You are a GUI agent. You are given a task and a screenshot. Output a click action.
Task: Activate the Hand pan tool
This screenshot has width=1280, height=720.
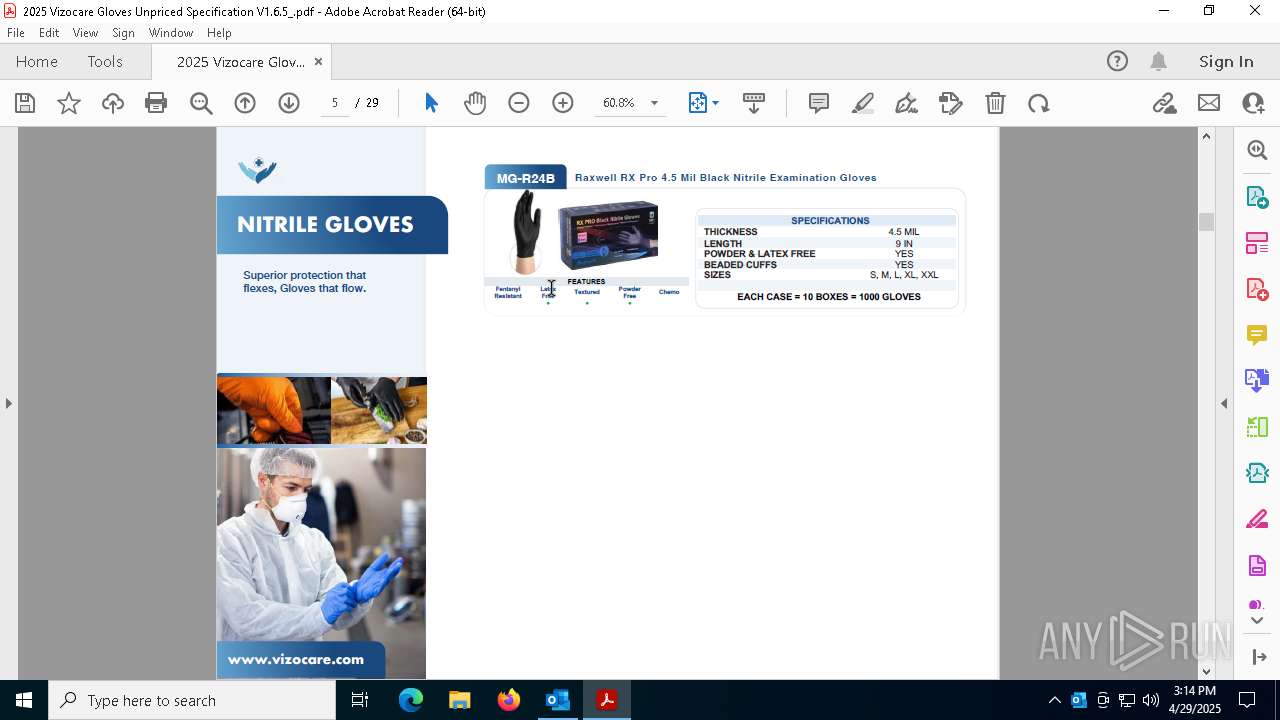point(475,103)
